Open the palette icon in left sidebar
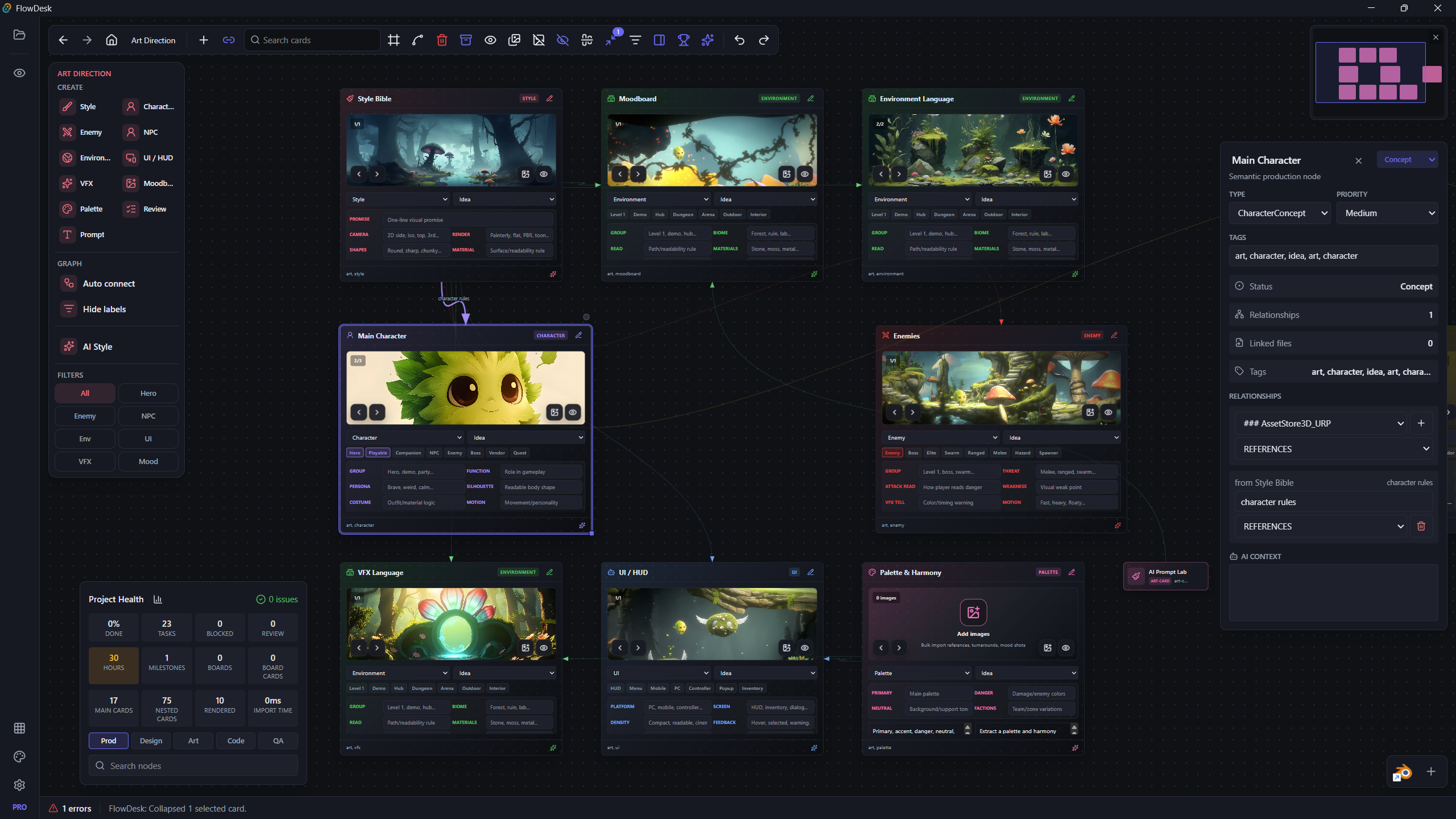Viewport: 1456px width, 819px height. [x=19, y=756]
